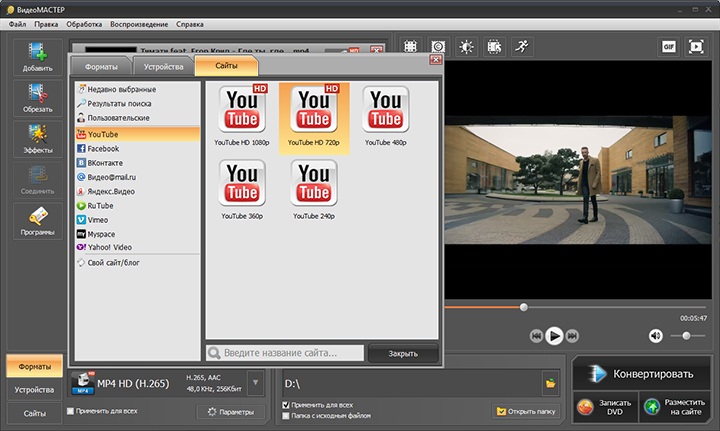Open the Правка menu
This screenshot has width=720, height=431.
(46, 24)
